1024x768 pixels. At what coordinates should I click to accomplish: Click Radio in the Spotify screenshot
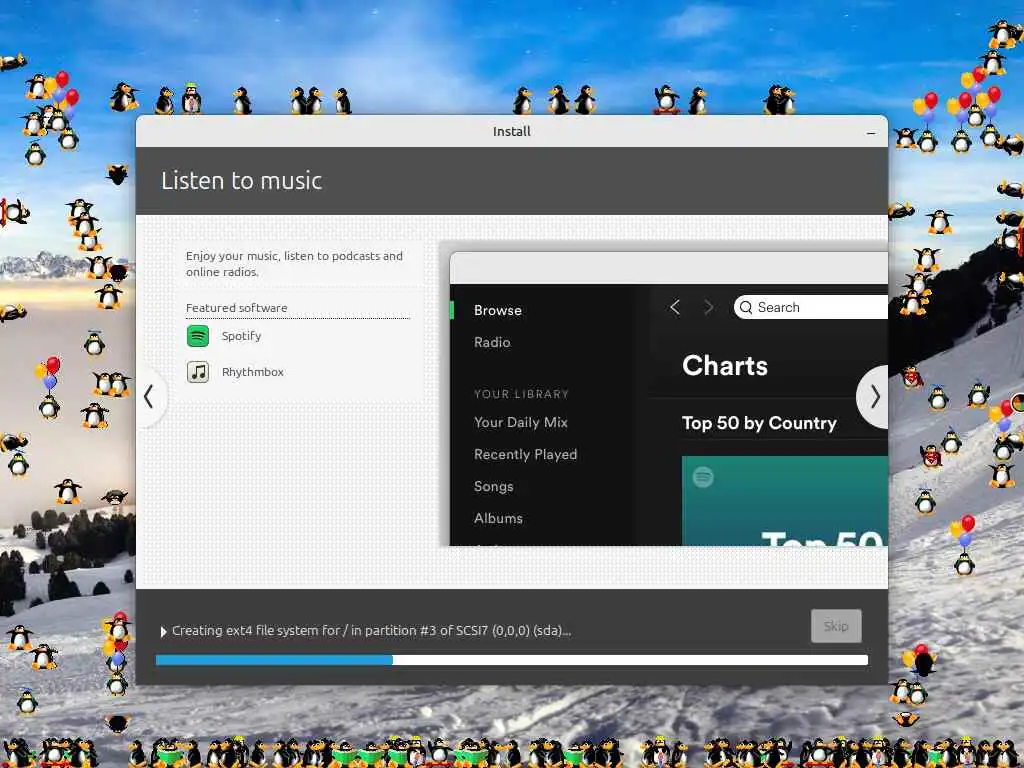coord(492,342)
